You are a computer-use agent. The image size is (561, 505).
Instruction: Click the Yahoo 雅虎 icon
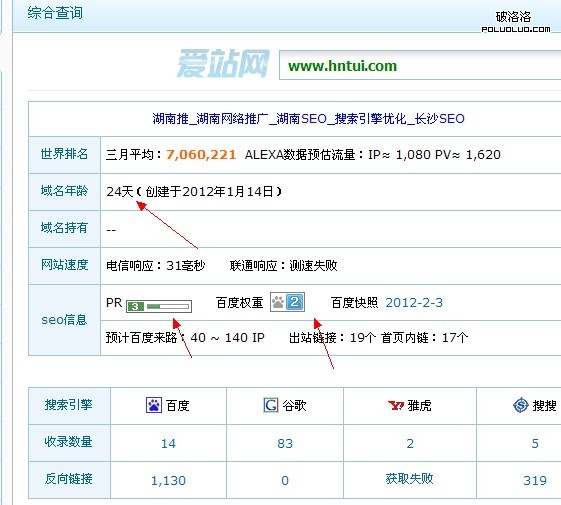click(x=396, y=406)
